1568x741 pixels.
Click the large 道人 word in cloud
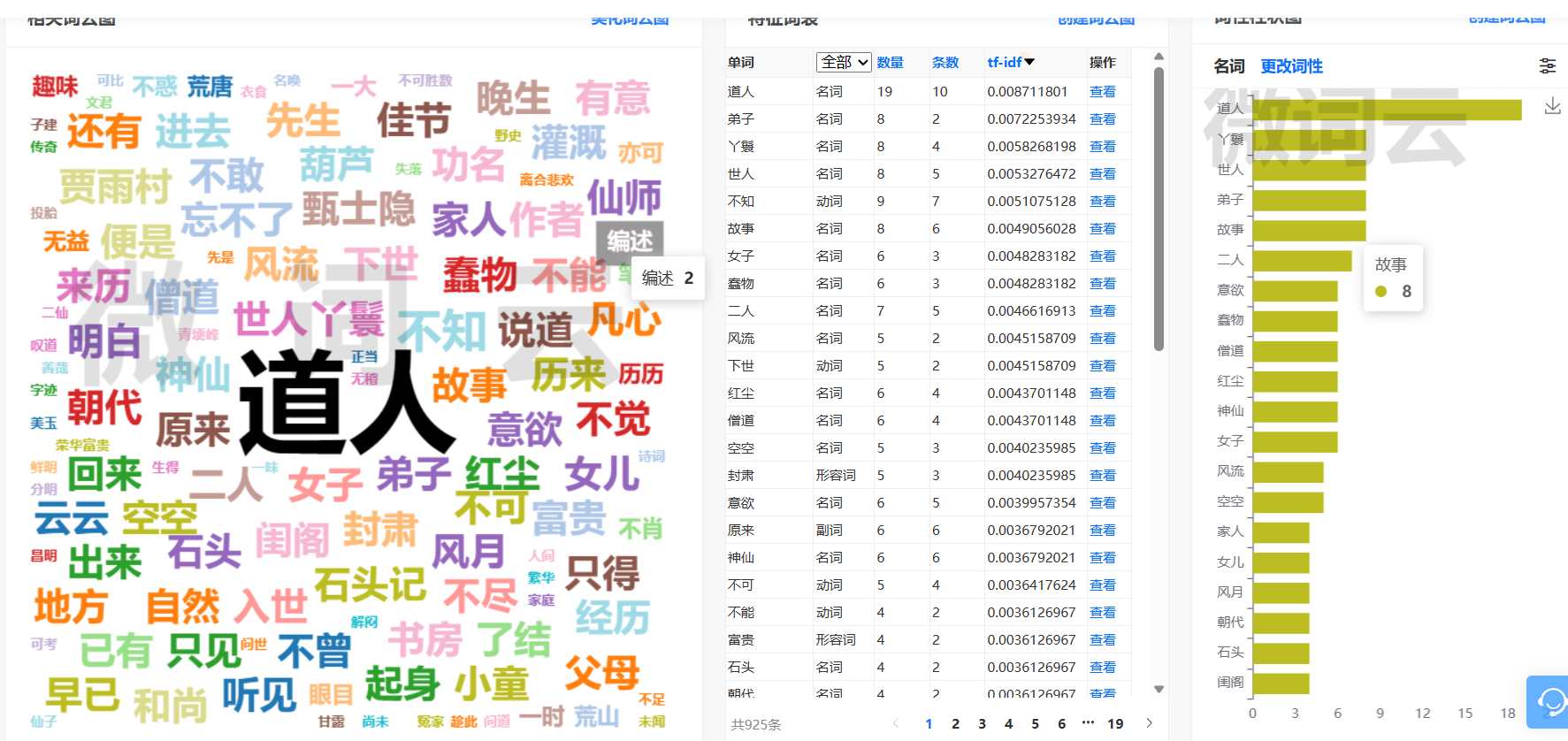(347, 402)
